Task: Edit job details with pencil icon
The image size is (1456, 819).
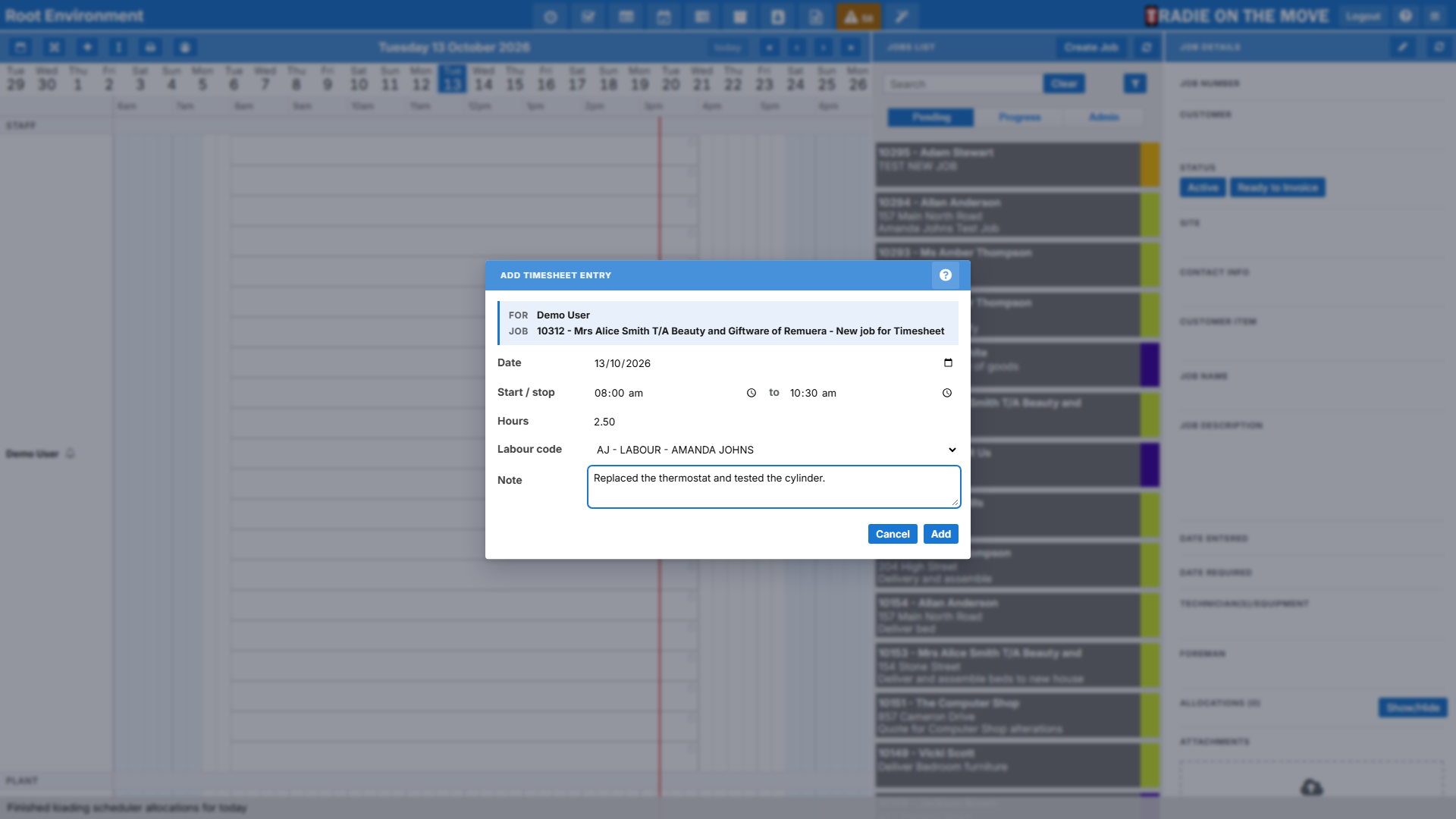Action: (1403, 47)
